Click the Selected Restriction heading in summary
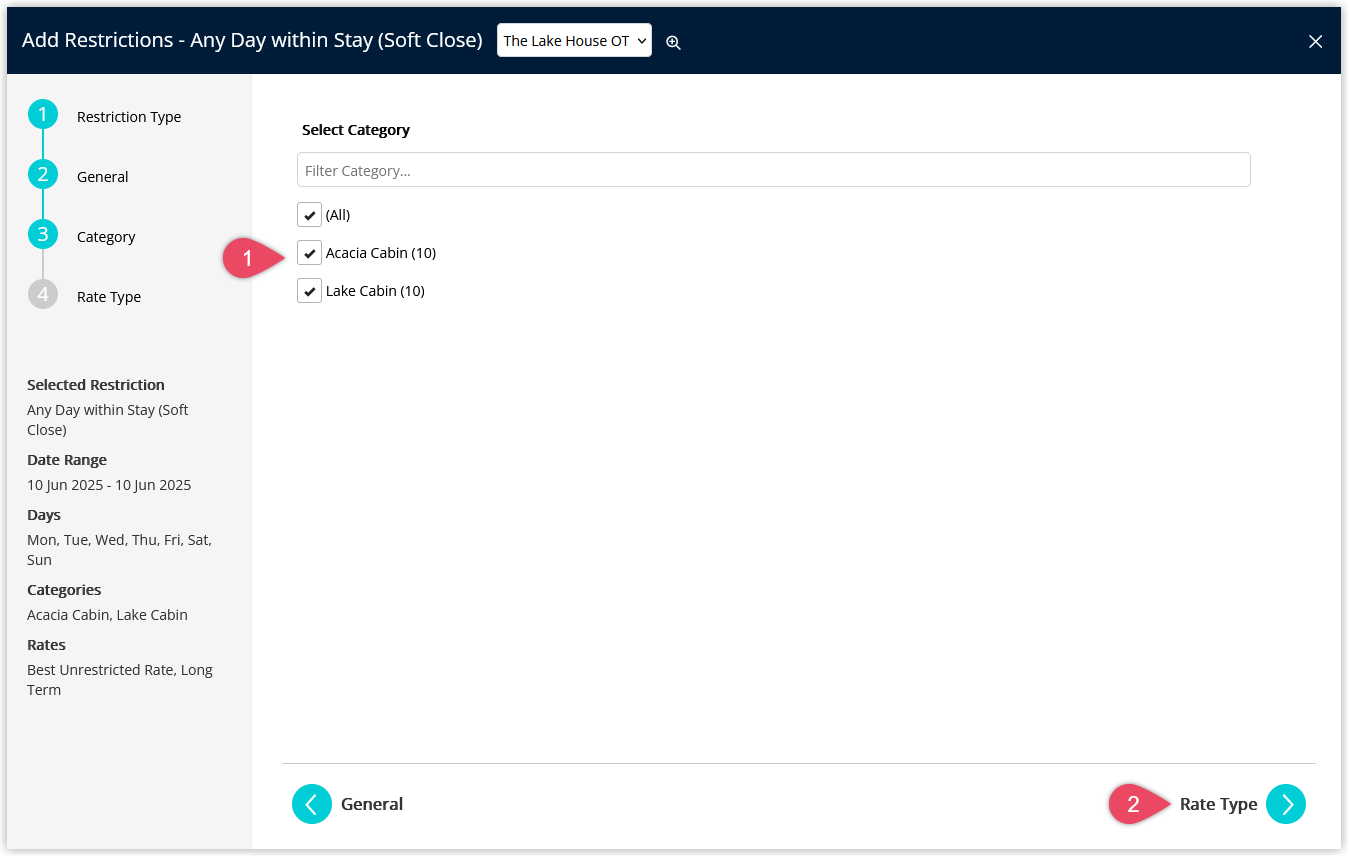The width and height of the screenshot is (1349, 857). pyautogui.click(x=96, y=385)
